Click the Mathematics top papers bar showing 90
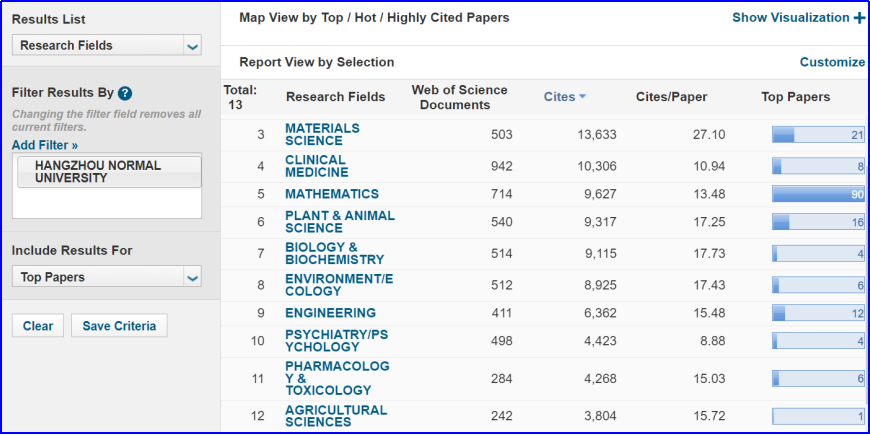This screenshot has width=870, height=435. (x=818, y=194)
